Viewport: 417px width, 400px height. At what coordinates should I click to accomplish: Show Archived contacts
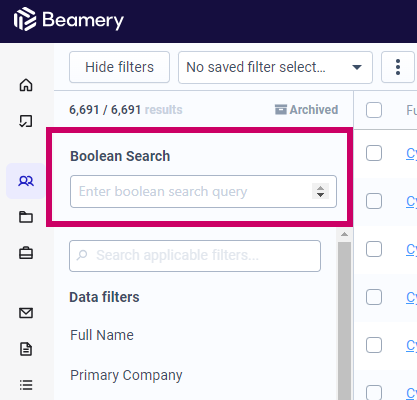pyautogui.click(x=306, y=110)
